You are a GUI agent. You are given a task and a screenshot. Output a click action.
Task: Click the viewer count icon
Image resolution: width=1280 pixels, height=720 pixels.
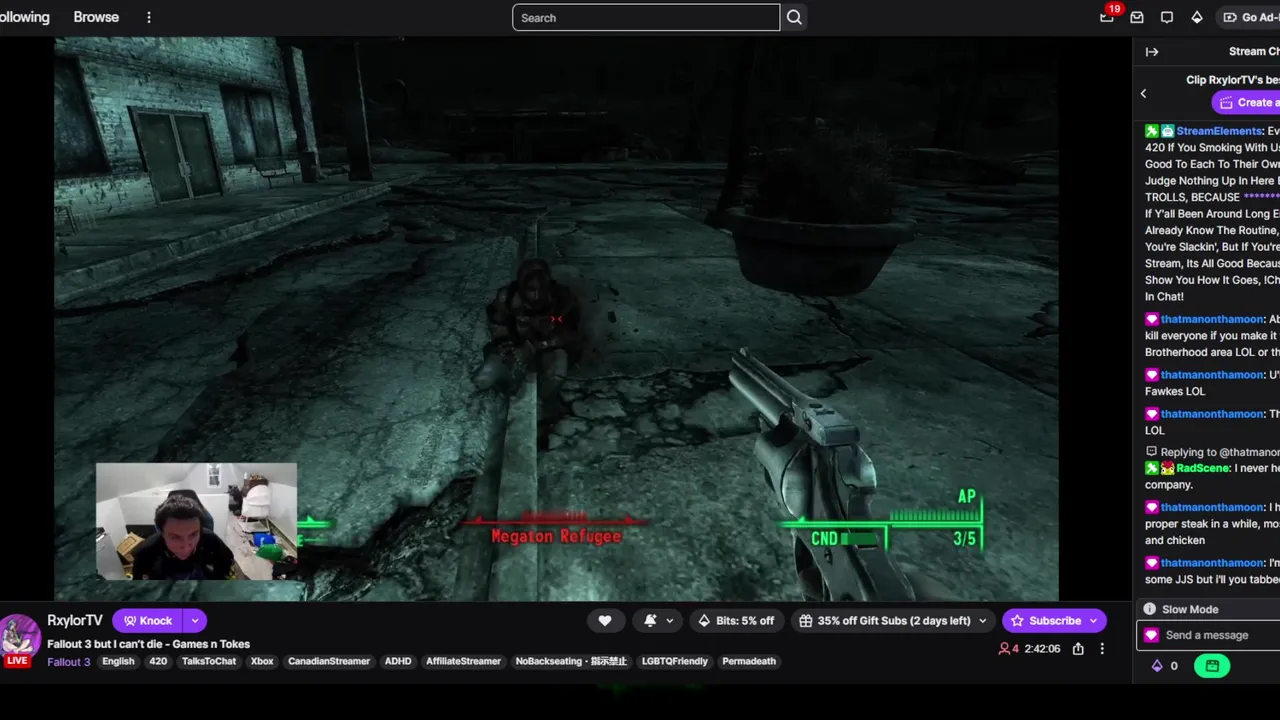coord(1004,649)
